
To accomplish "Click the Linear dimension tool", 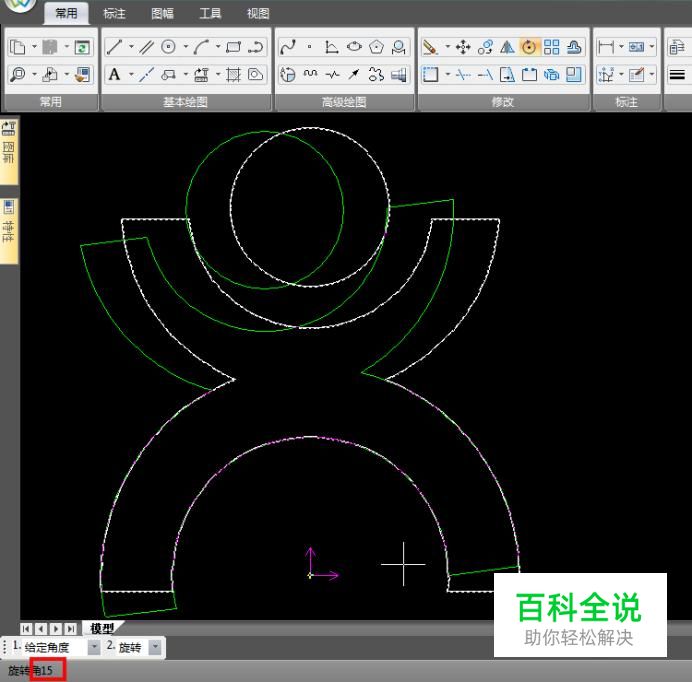I will pos(606,47).
